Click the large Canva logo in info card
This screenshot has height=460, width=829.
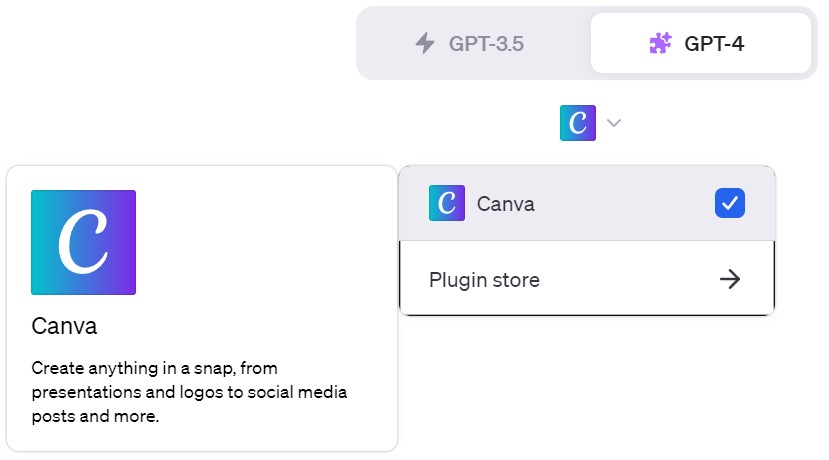click(84, 243)
